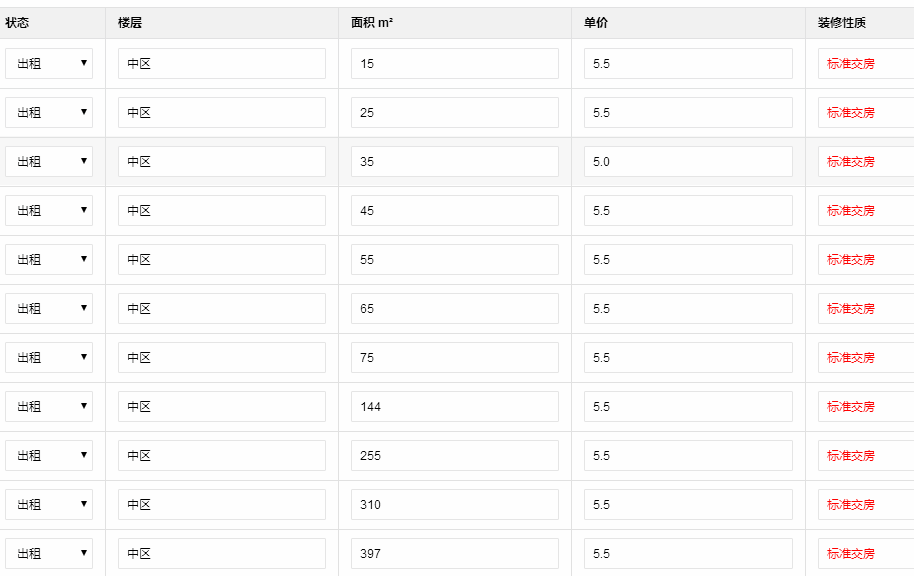
Task: Click 标准交房 in the area 310 row
Action: pyautogui.click(x=851, y=504)
